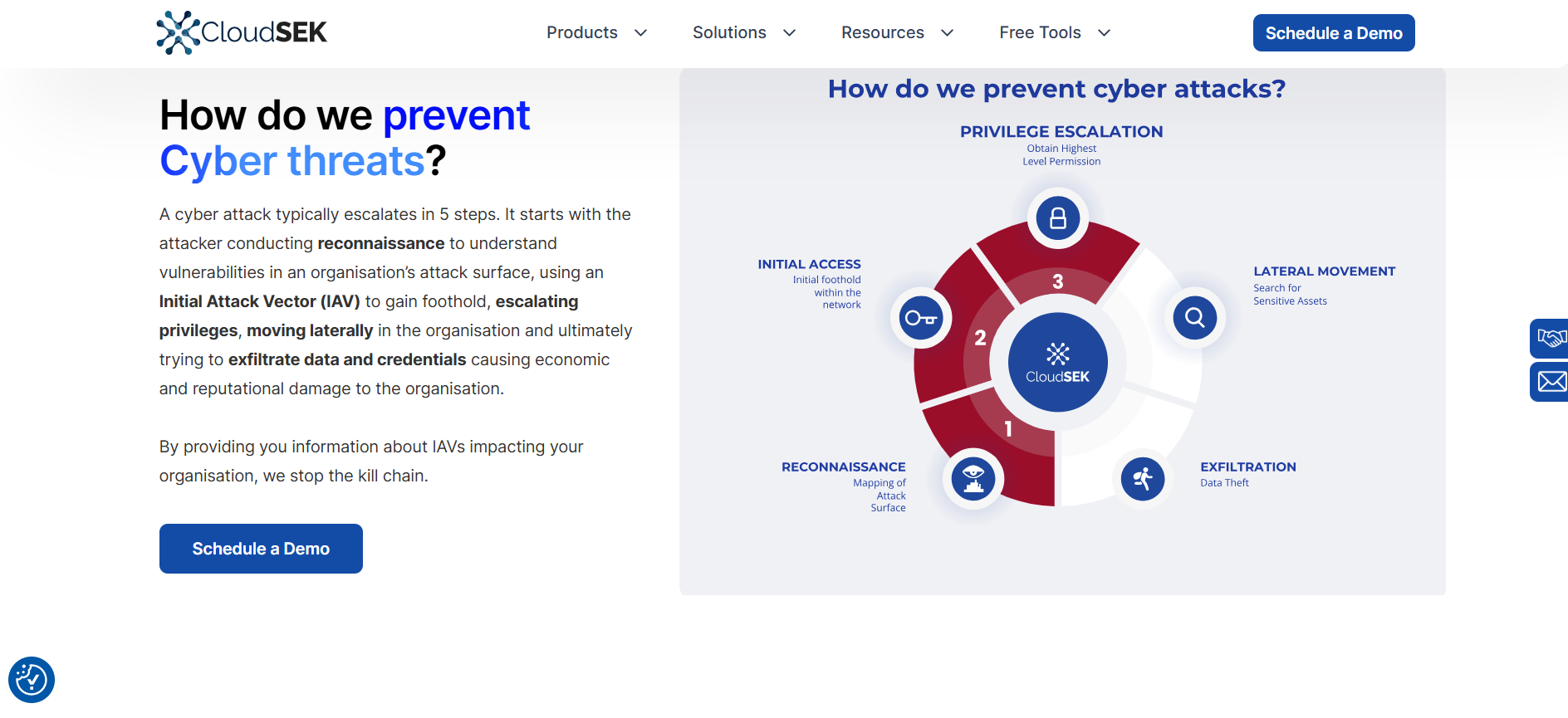The height and width of the screenshot is (718, 1568).
Task: Click the central CloudSEK circle in diagram
Action: [1057, 362]
